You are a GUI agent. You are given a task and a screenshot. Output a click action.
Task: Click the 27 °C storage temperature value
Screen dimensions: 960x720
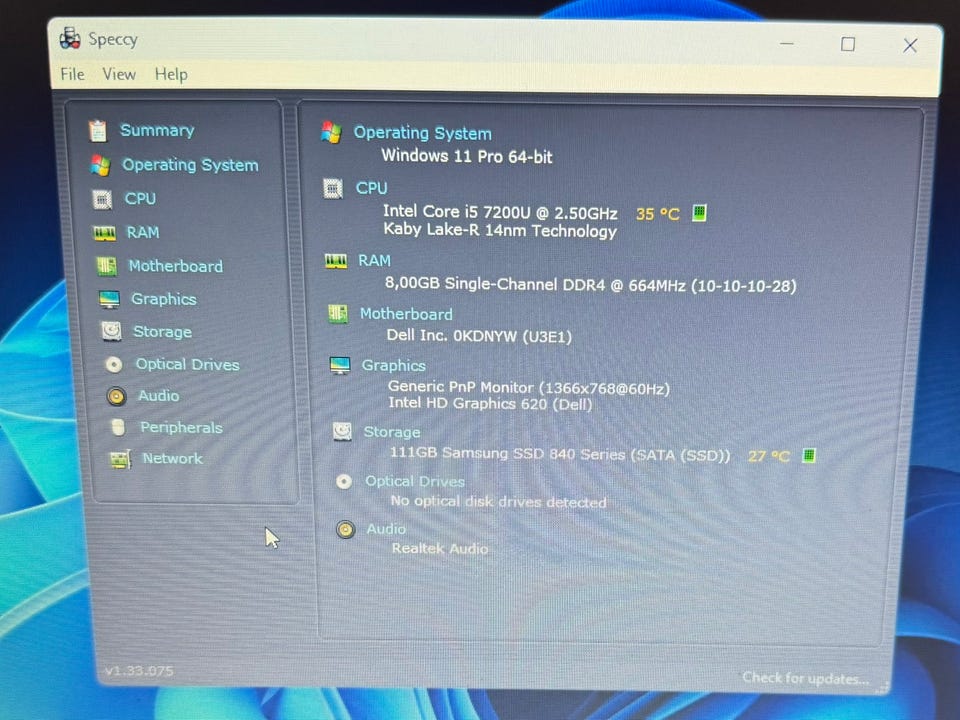tap(769, 456)
